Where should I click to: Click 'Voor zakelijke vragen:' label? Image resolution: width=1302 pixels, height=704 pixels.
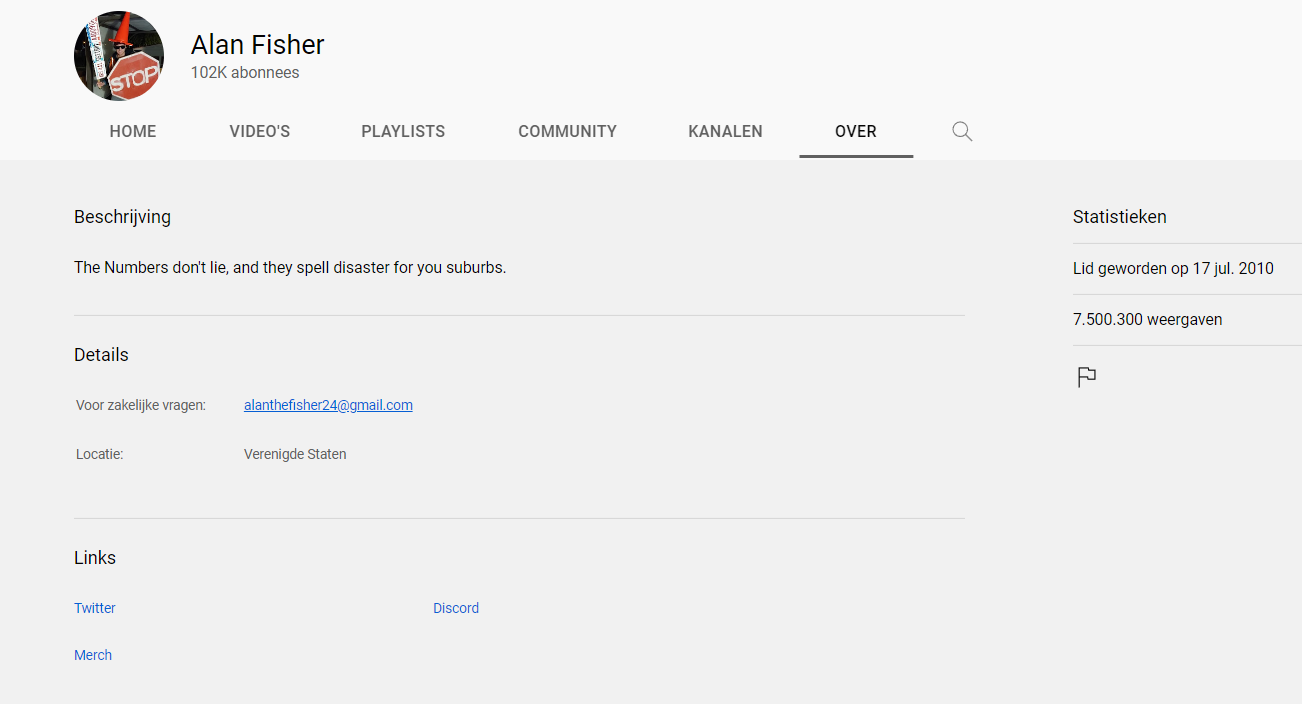point(141,405)
